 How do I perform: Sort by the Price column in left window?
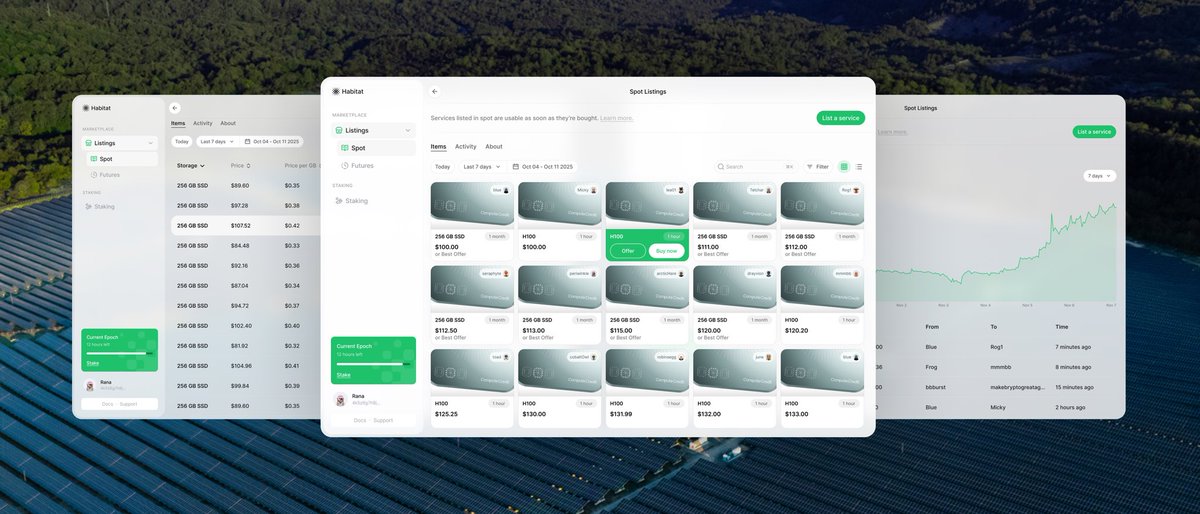coord(240,165)
